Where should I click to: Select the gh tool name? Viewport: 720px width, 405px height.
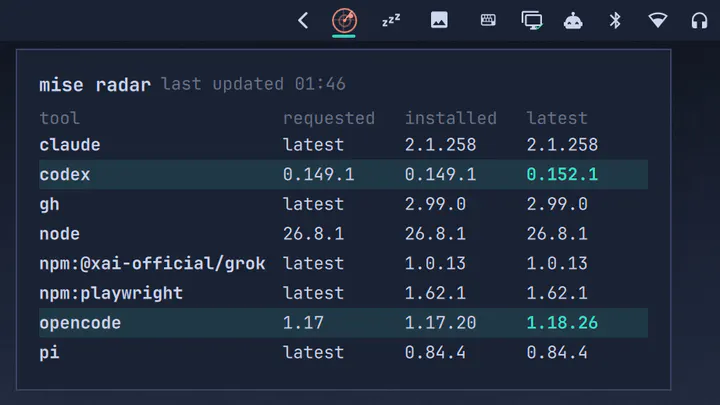tap(50, 204)
